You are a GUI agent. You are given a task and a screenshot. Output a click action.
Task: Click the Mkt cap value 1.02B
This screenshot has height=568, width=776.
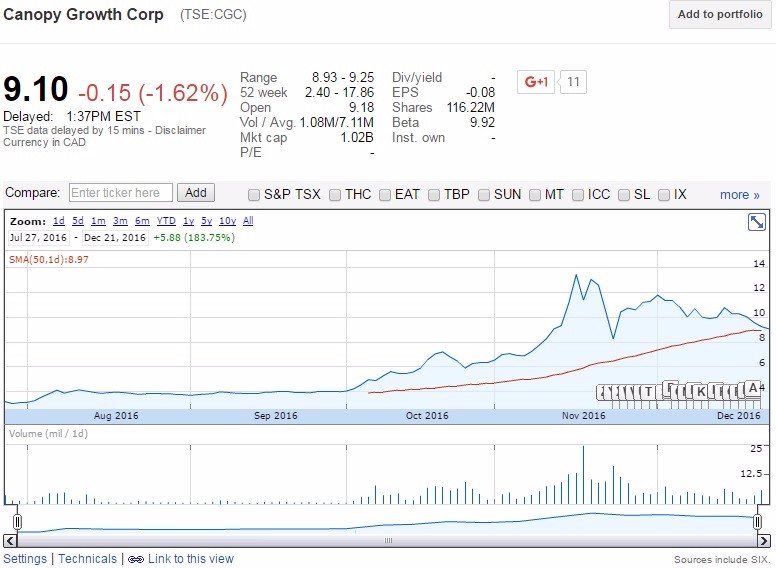pyautogui.click(x=357, y=138)
